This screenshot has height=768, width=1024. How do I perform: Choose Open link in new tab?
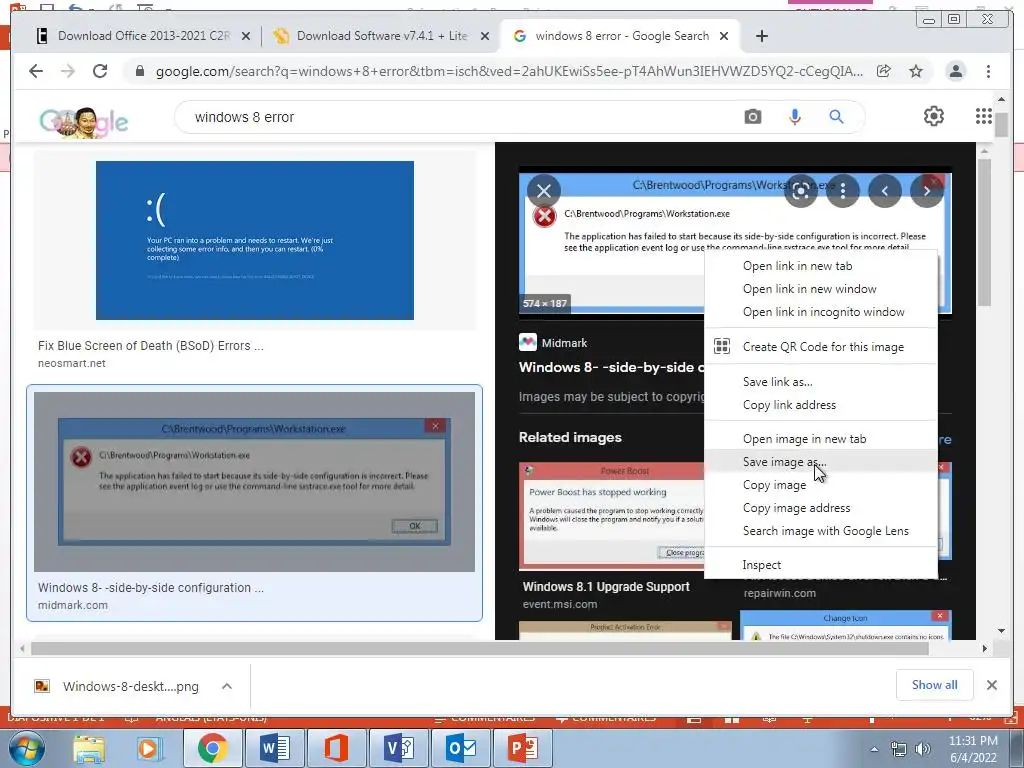(821, 266)
